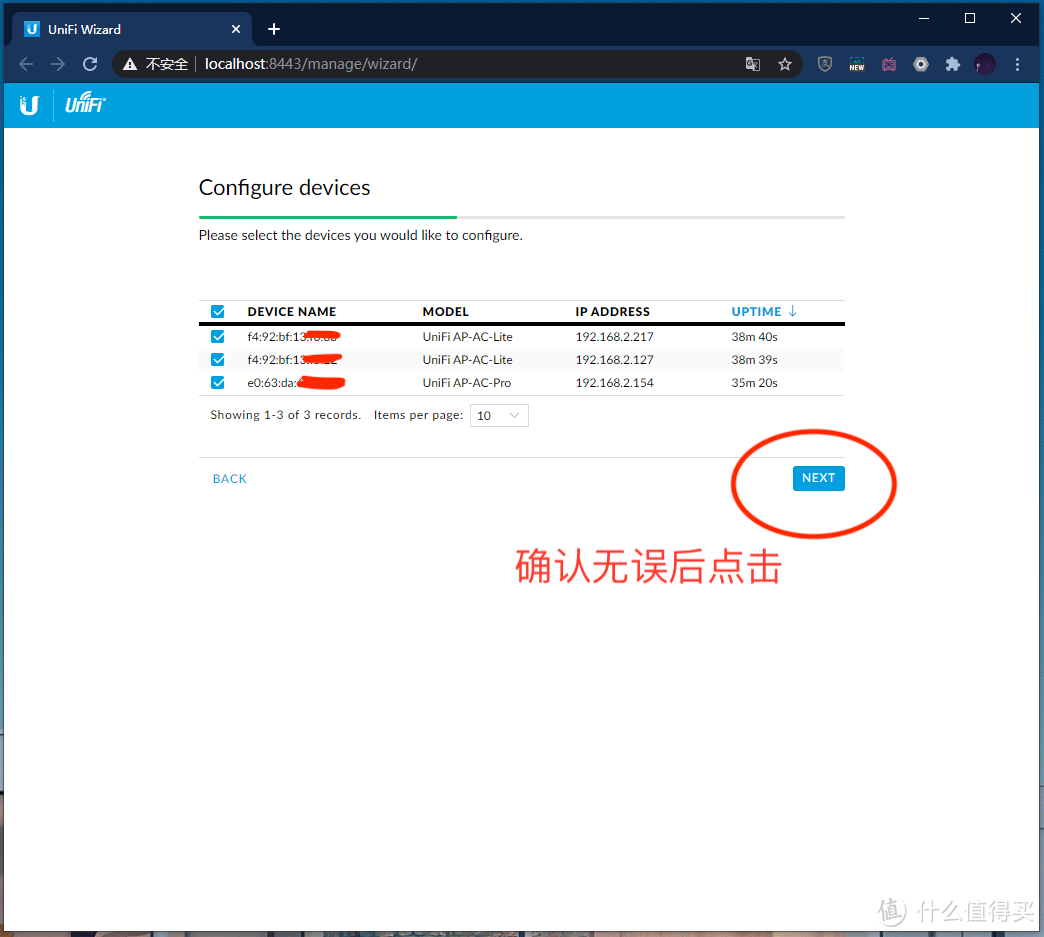Click the BACK link
1044x937 pixels.
coord(230,479)
